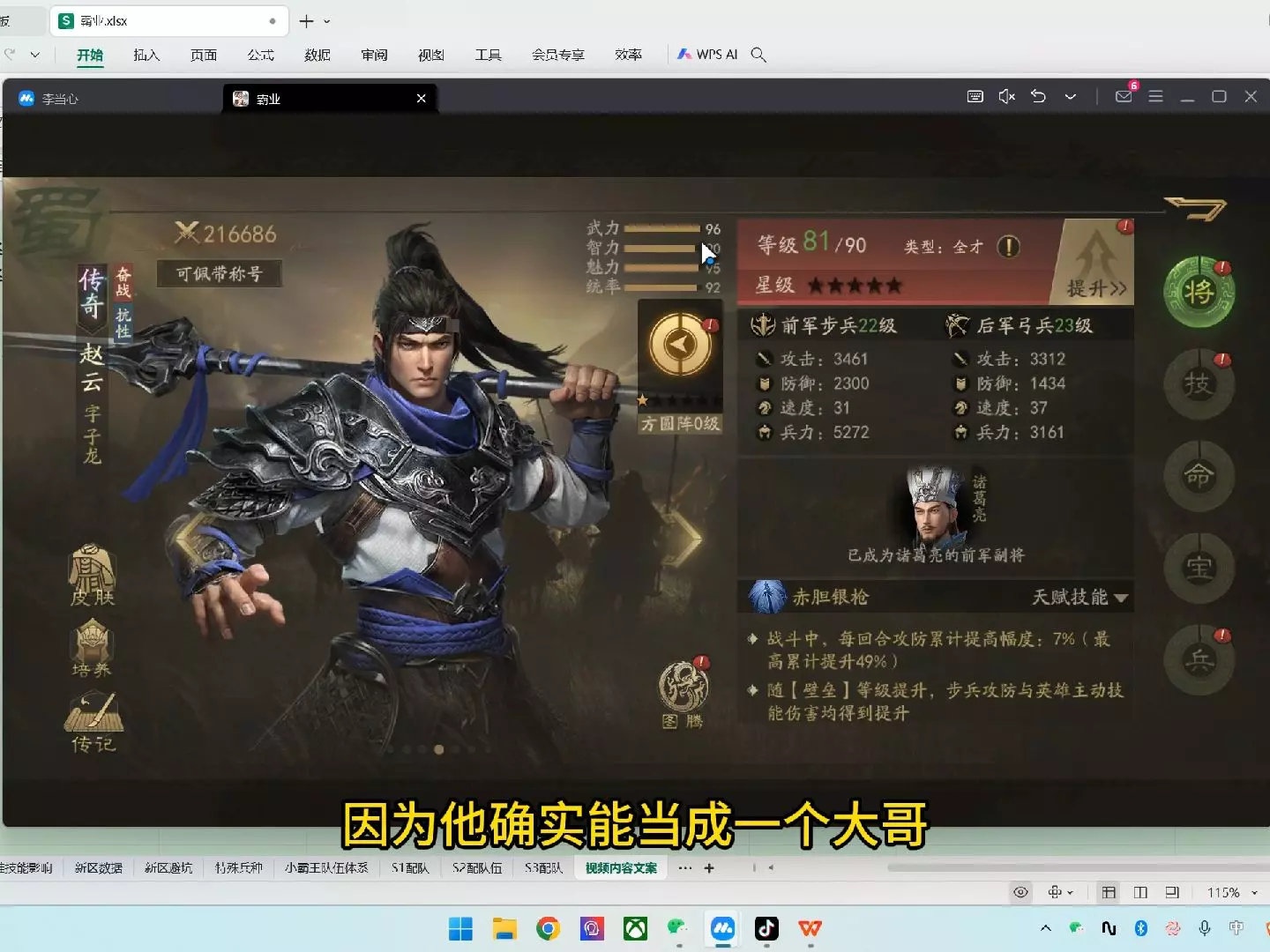The height and width of the screenshot is (952, 1270).
Task: Open the 宝 treasure round button
Action: 1199,569
